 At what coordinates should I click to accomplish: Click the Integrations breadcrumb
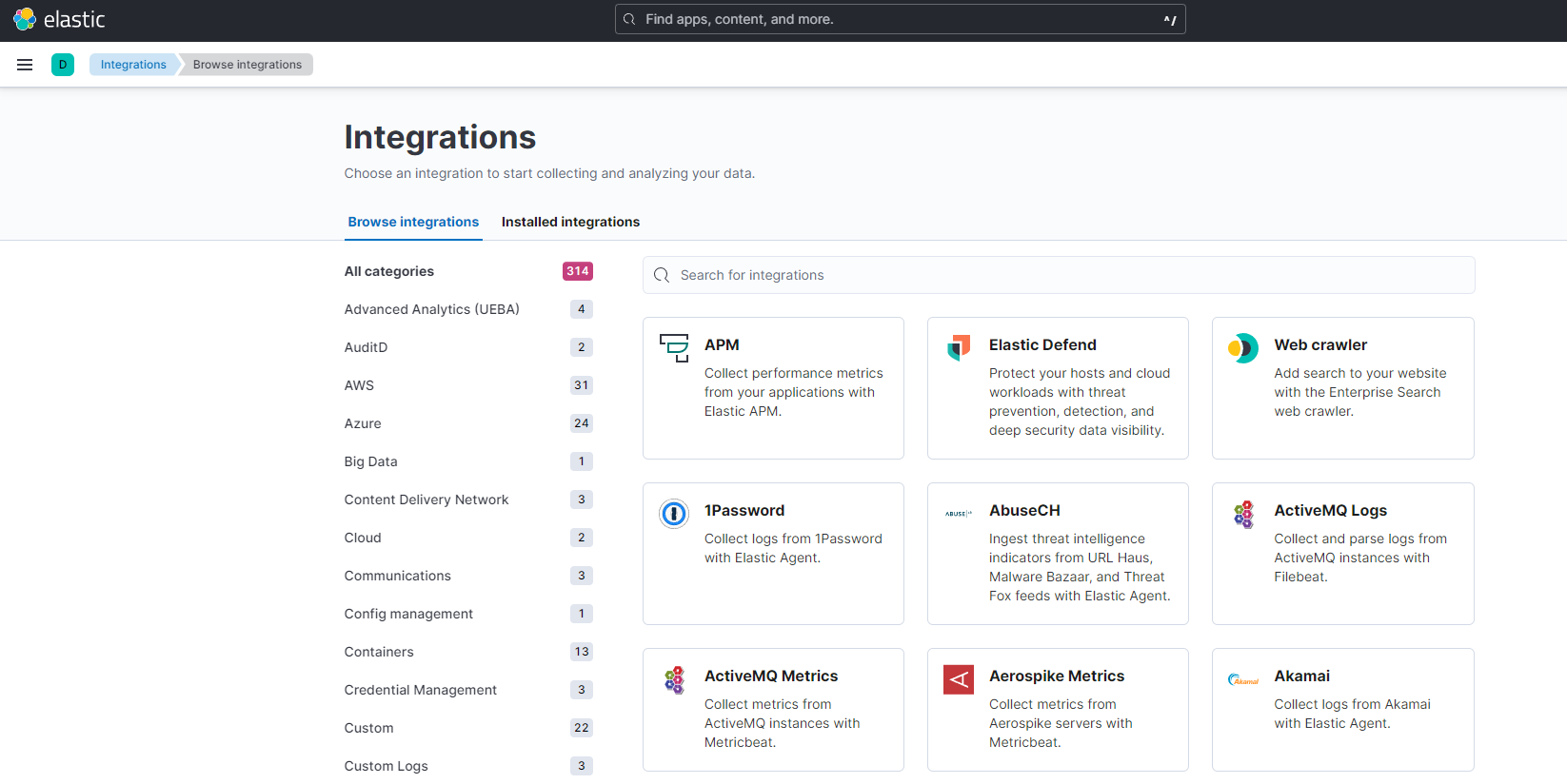(x=133, y=65)
